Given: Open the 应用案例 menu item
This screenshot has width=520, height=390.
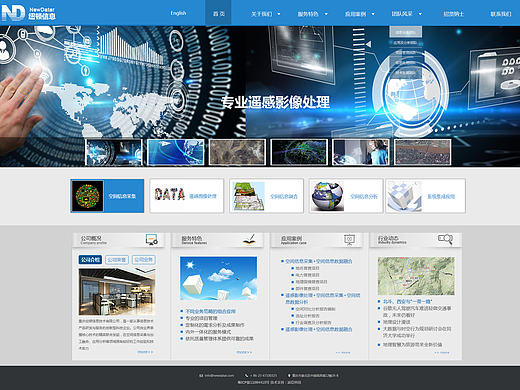Looking at the screenshot, I should click(x=355, y=14).
